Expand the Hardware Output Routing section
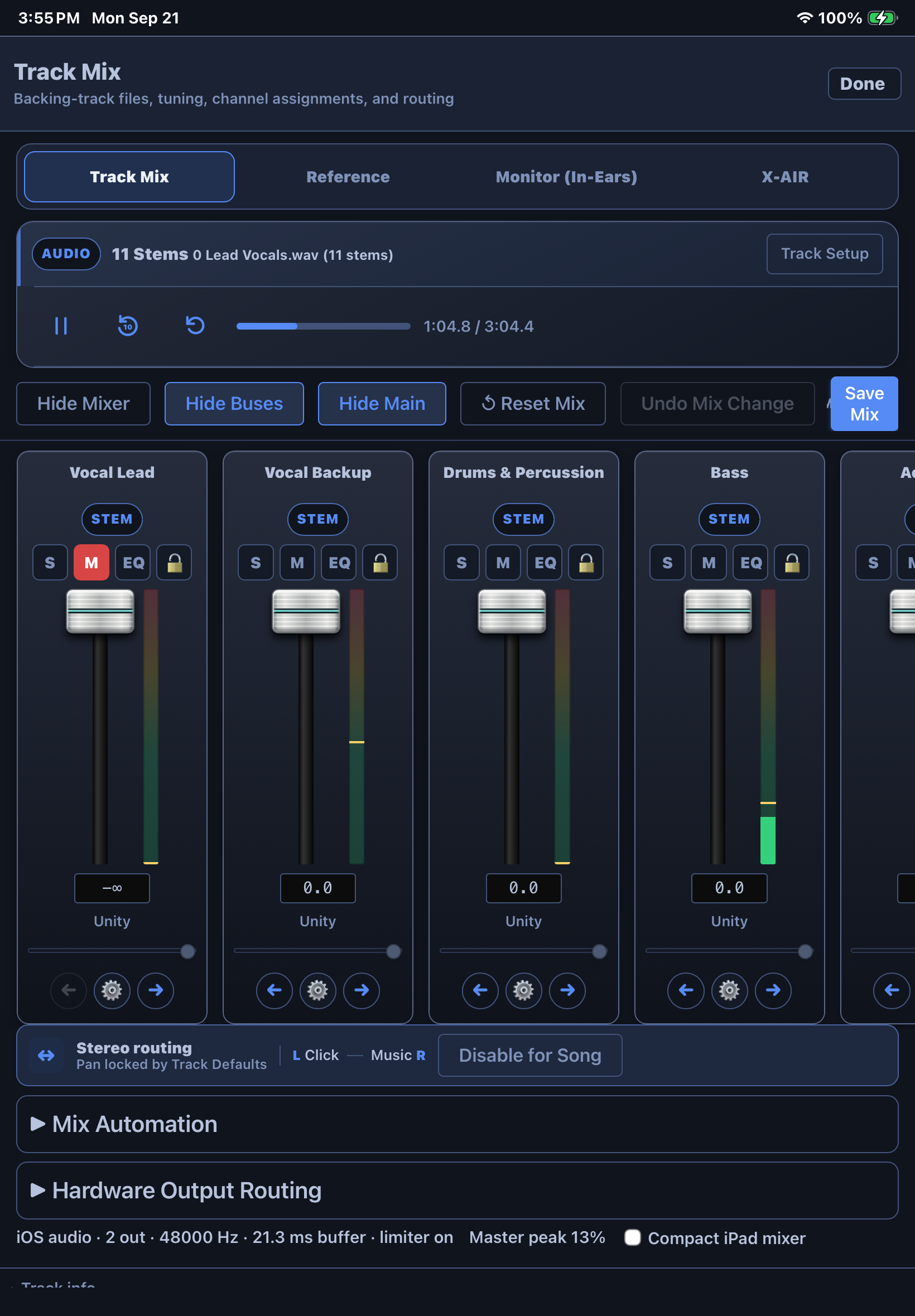 (x=457, y=1191)
